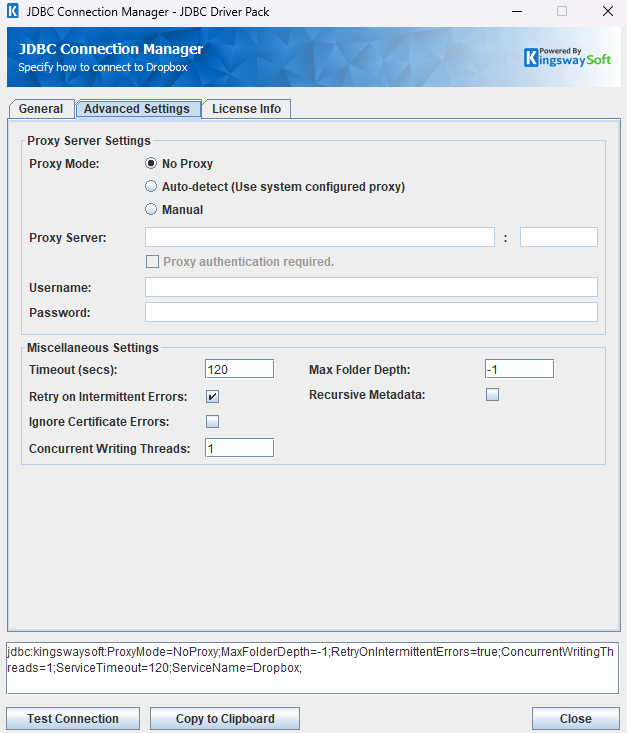
Task: Enable Recursive Metadata checkbox
Action: point(492,395)
